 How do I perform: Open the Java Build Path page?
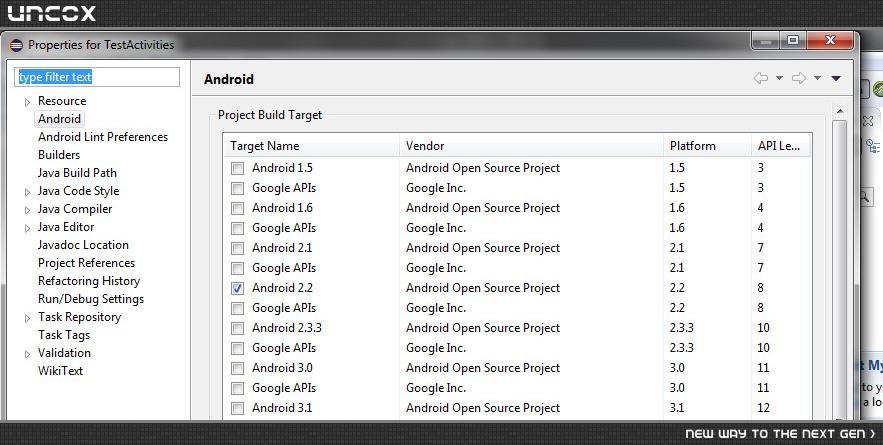pos(77,173)
